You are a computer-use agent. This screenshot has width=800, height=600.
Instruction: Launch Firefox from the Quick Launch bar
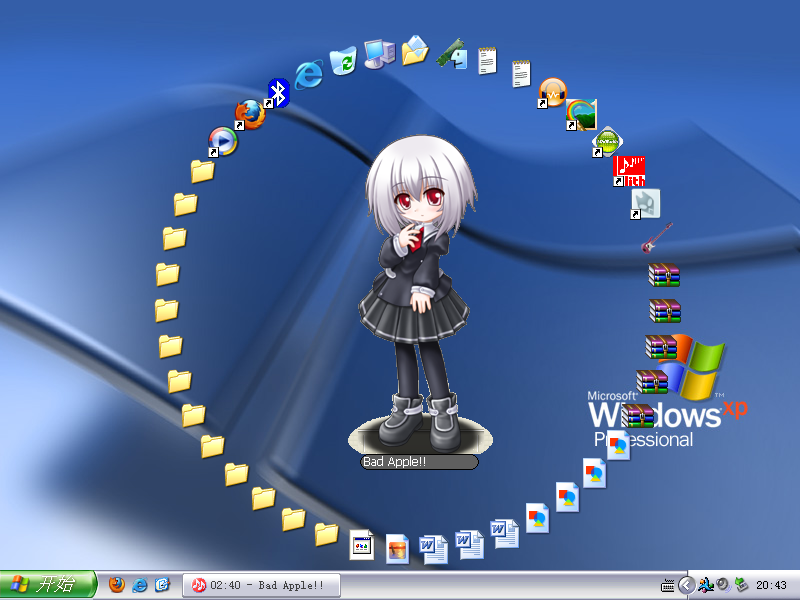[x=117, y=585]
